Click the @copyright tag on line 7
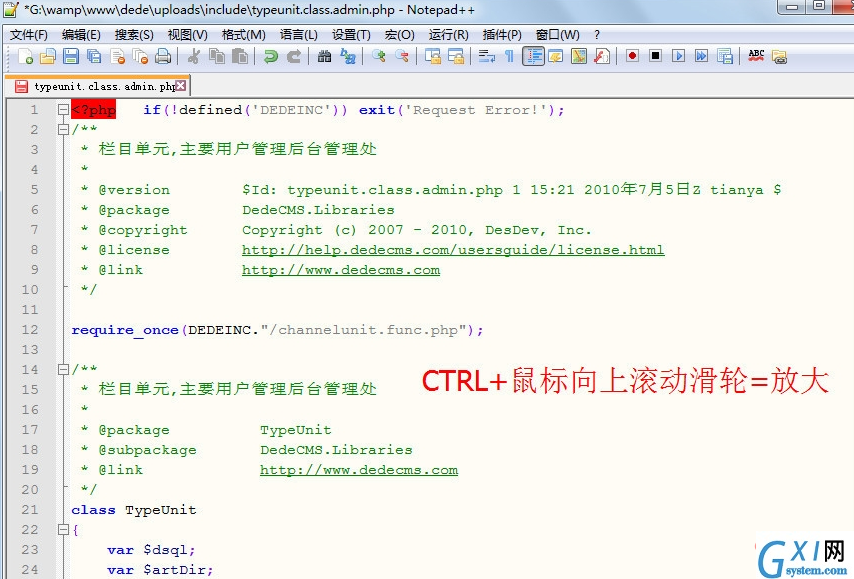This screenshot has height=579, width=854. [143, 230]
